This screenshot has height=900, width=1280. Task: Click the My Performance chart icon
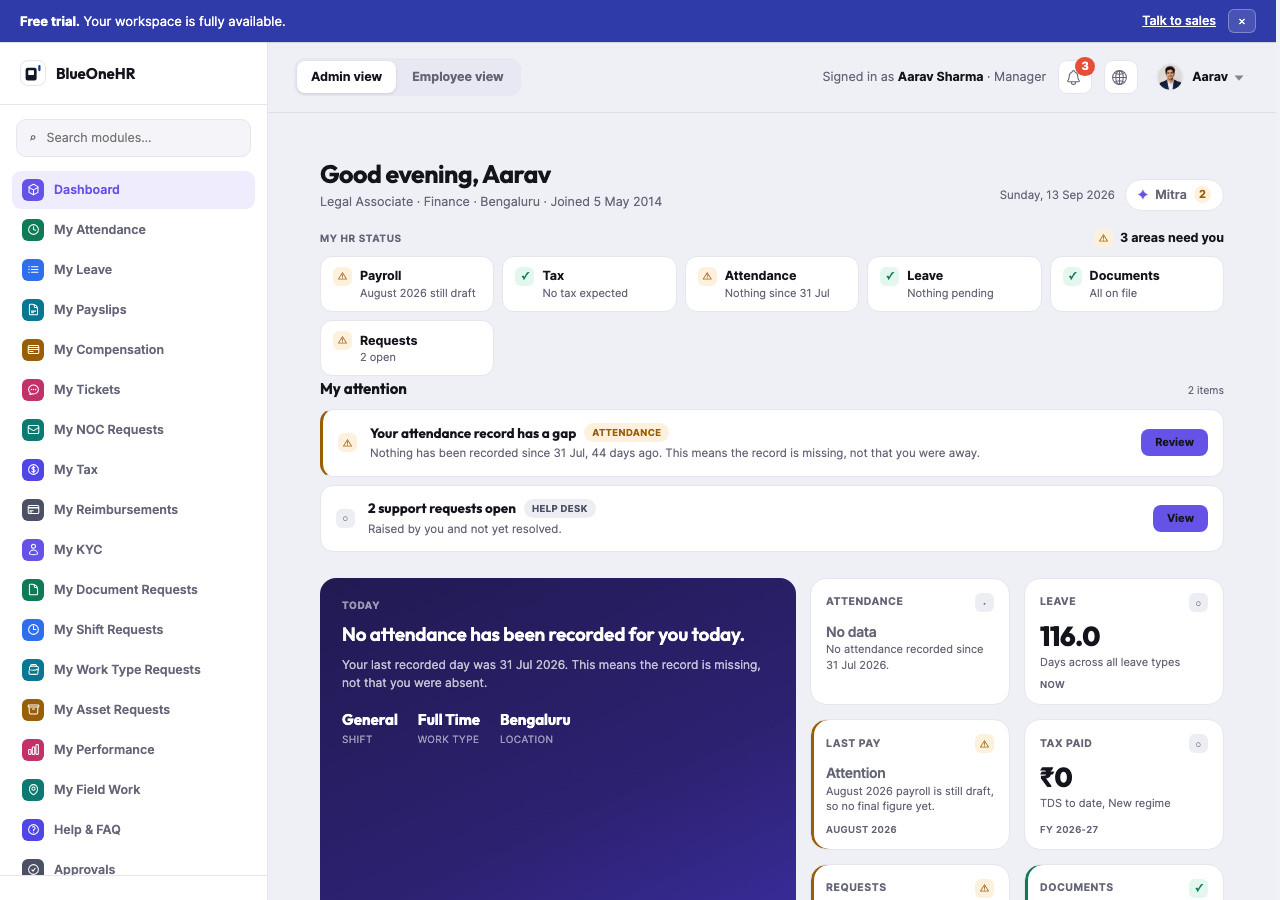(33, 749)
